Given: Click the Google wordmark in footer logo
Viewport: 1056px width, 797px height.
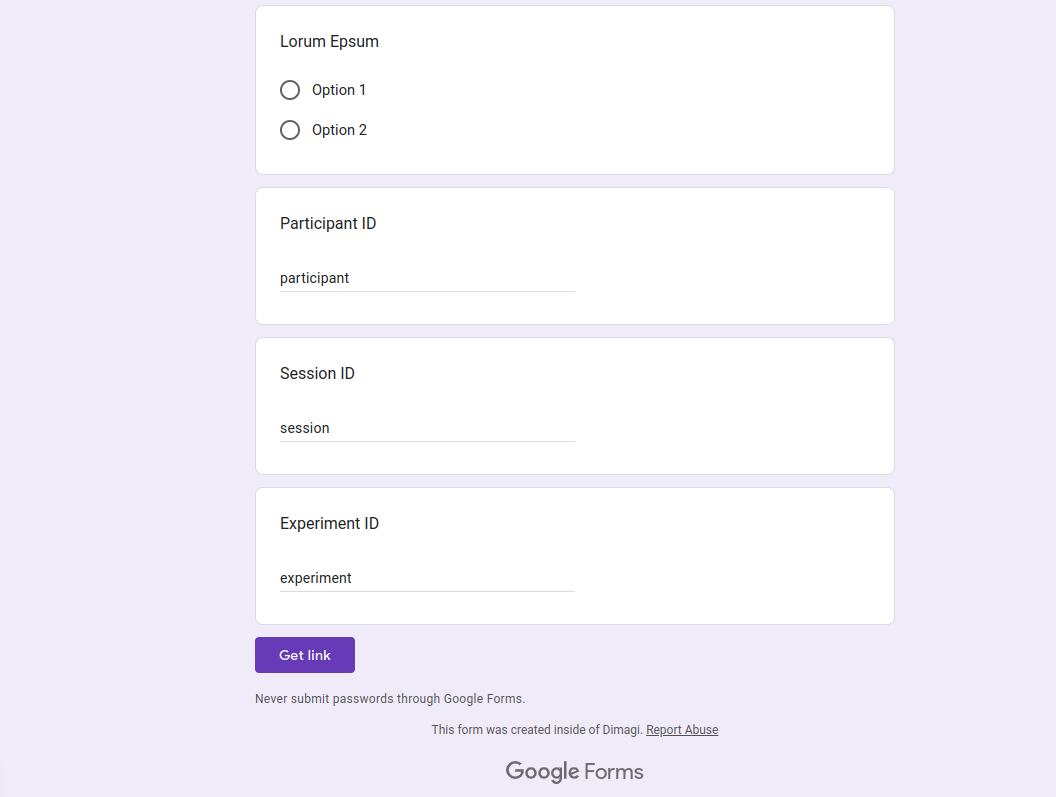Looking at the screenshot, I should click(x=542, y=771).
